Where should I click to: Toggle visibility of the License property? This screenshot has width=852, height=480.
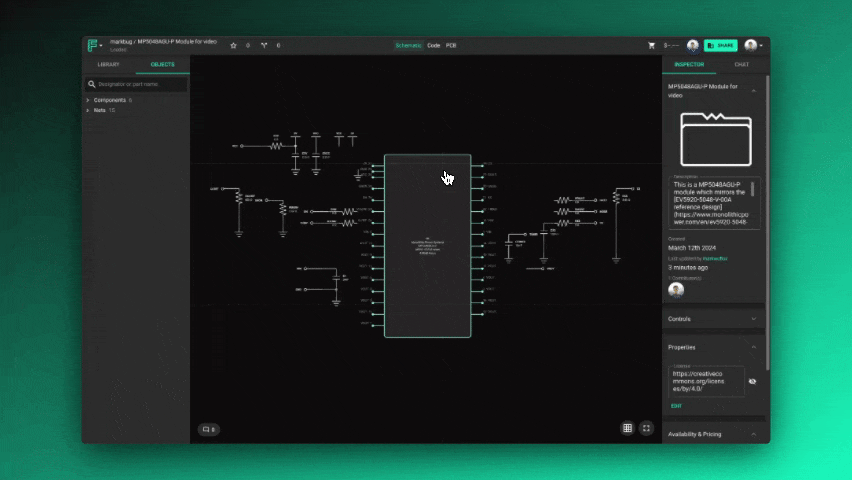tap(753, 382)
